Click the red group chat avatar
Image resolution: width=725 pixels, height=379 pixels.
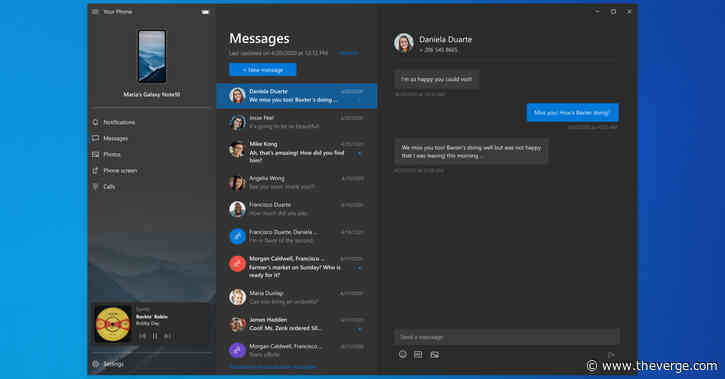click(237, 263)
